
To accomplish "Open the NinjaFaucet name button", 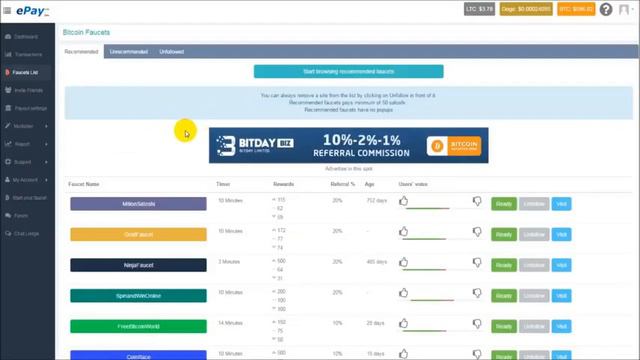I will 138,265.
